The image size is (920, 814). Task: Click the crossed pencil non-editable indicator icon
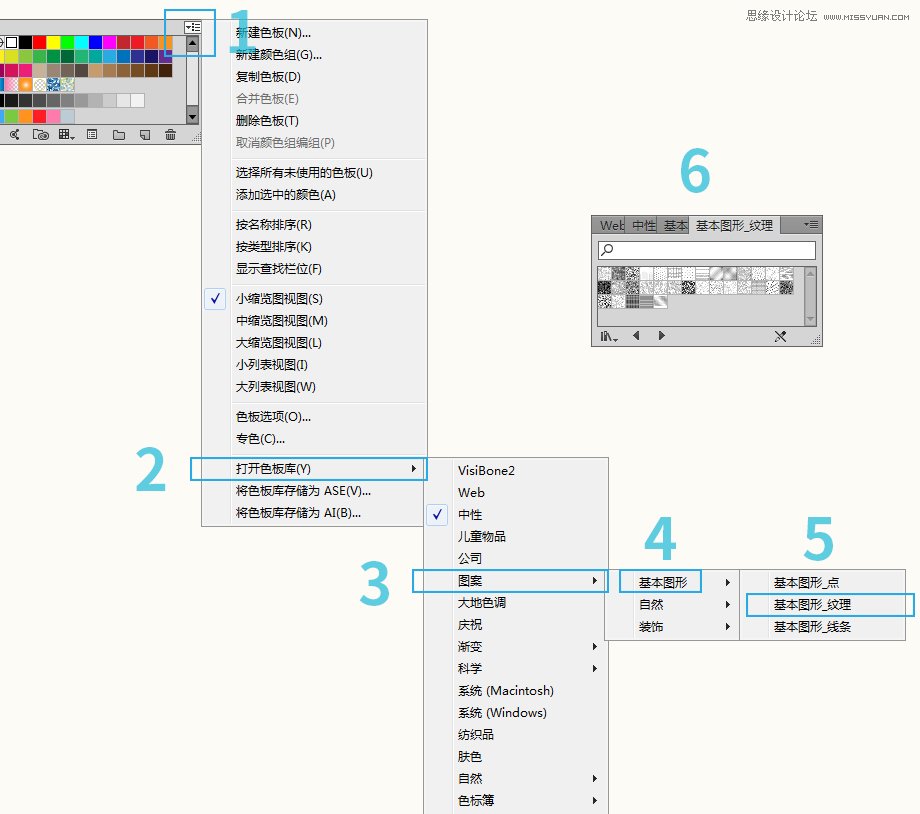(x=780, y=335)
